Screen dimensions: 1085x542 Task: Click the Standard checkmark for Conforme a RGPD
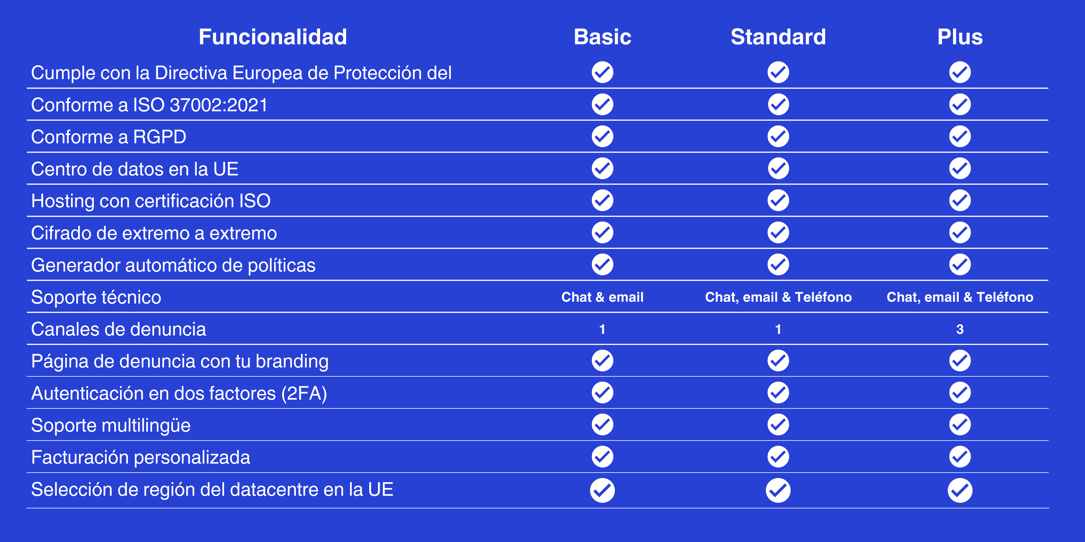(x=778, y=136)
